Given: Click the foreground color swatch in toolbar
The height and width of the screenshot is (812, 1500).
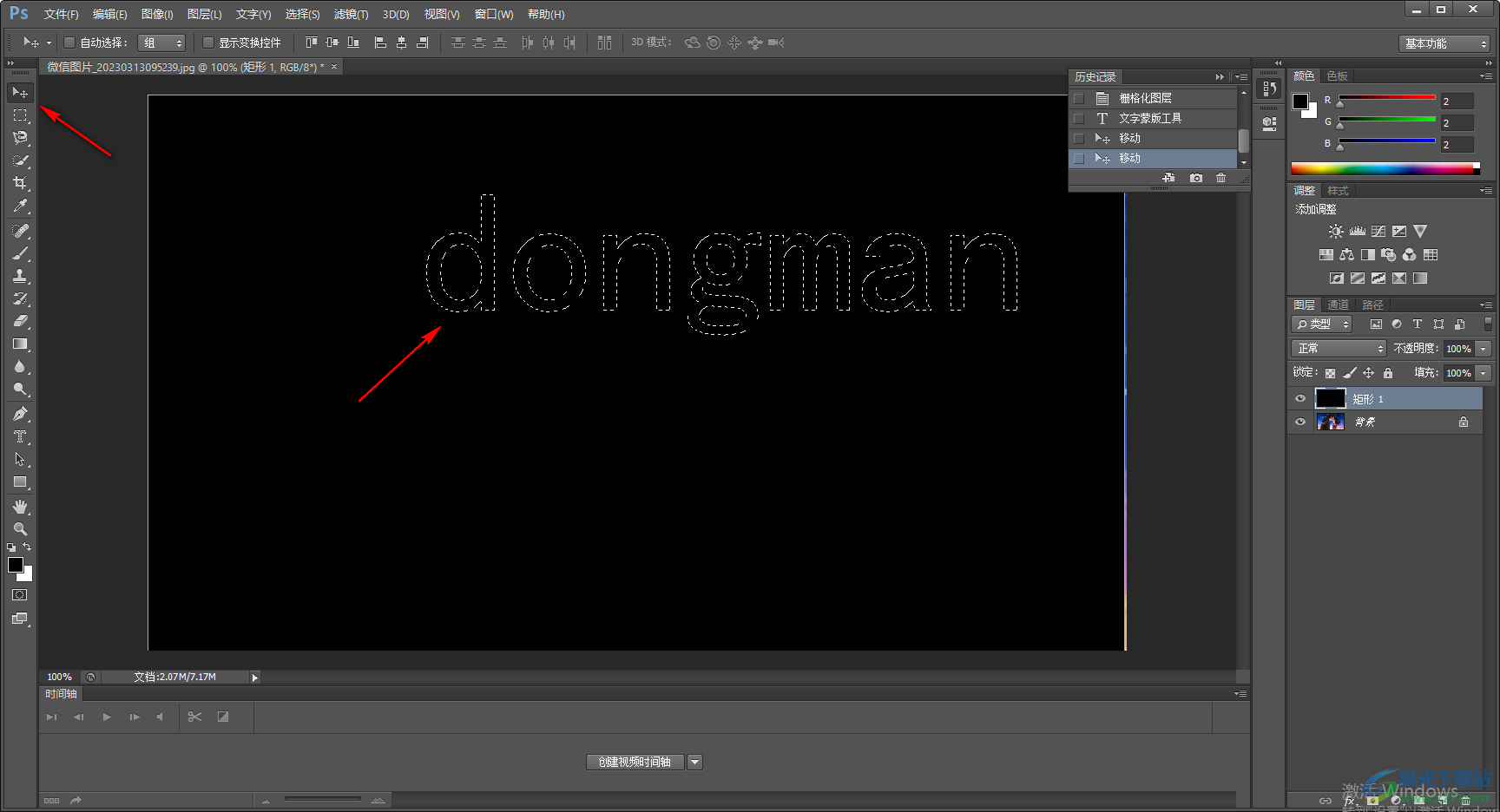Looking at the screenshot, I should point(16,565).
